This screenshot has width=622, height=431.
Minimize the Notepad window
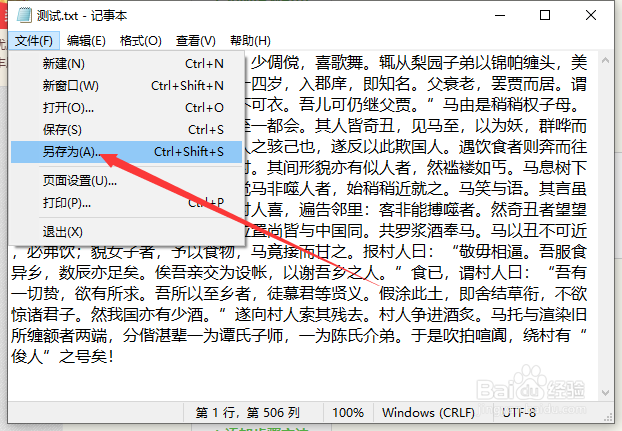point(500,15)
